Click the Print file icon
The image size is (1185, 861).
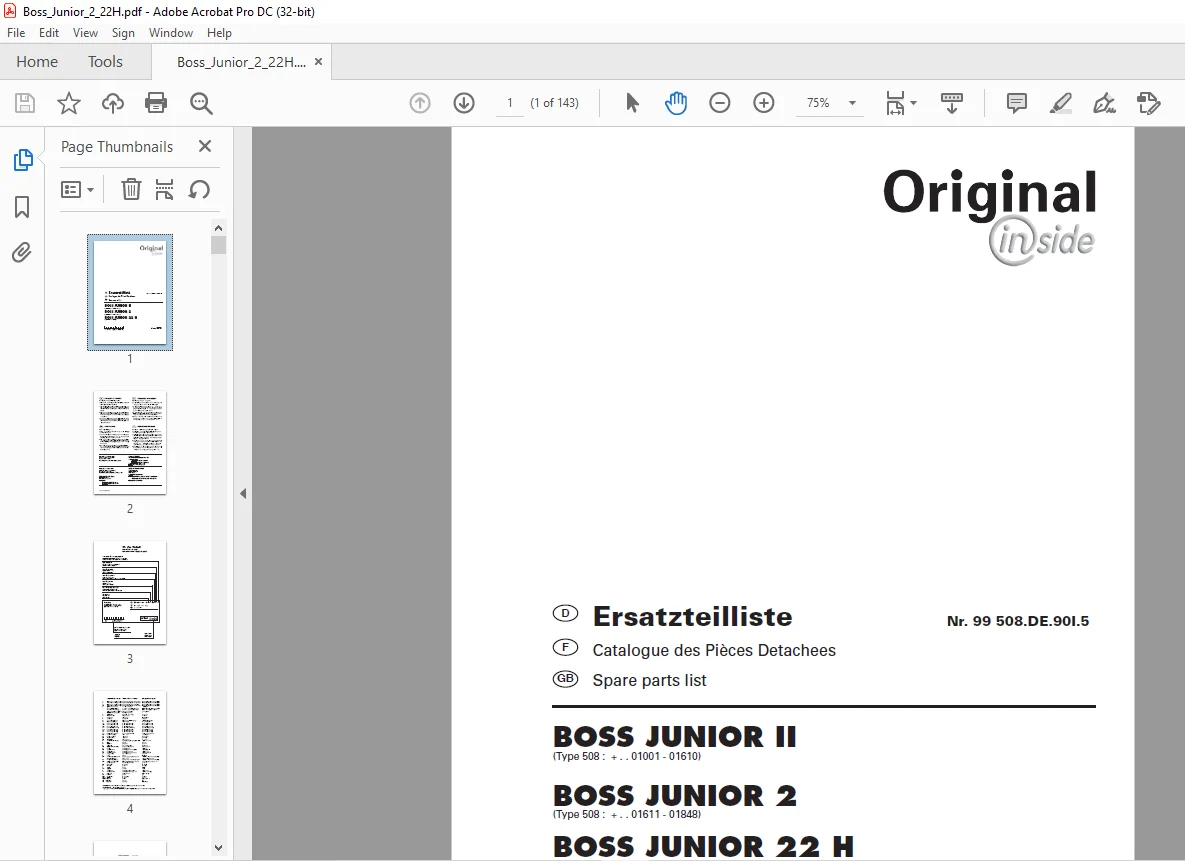(x=156, y=103)
